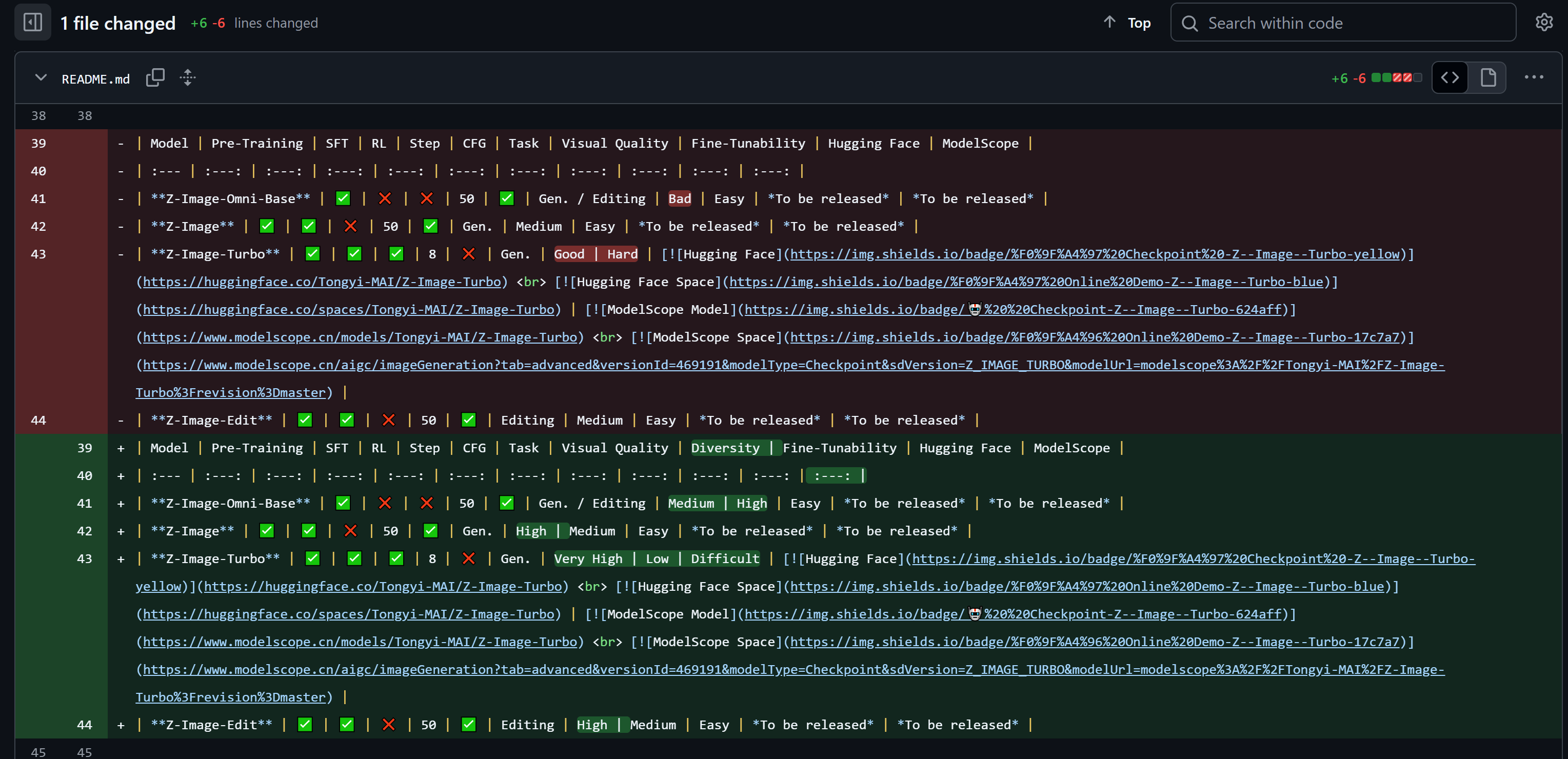
Task: Click README.md file name header
Action: [x=95, y=79]
